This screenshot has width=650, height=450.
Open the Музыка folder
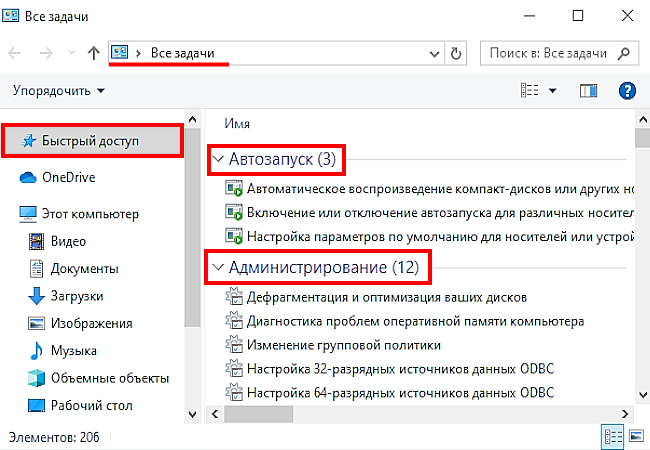tap(63, 351)
